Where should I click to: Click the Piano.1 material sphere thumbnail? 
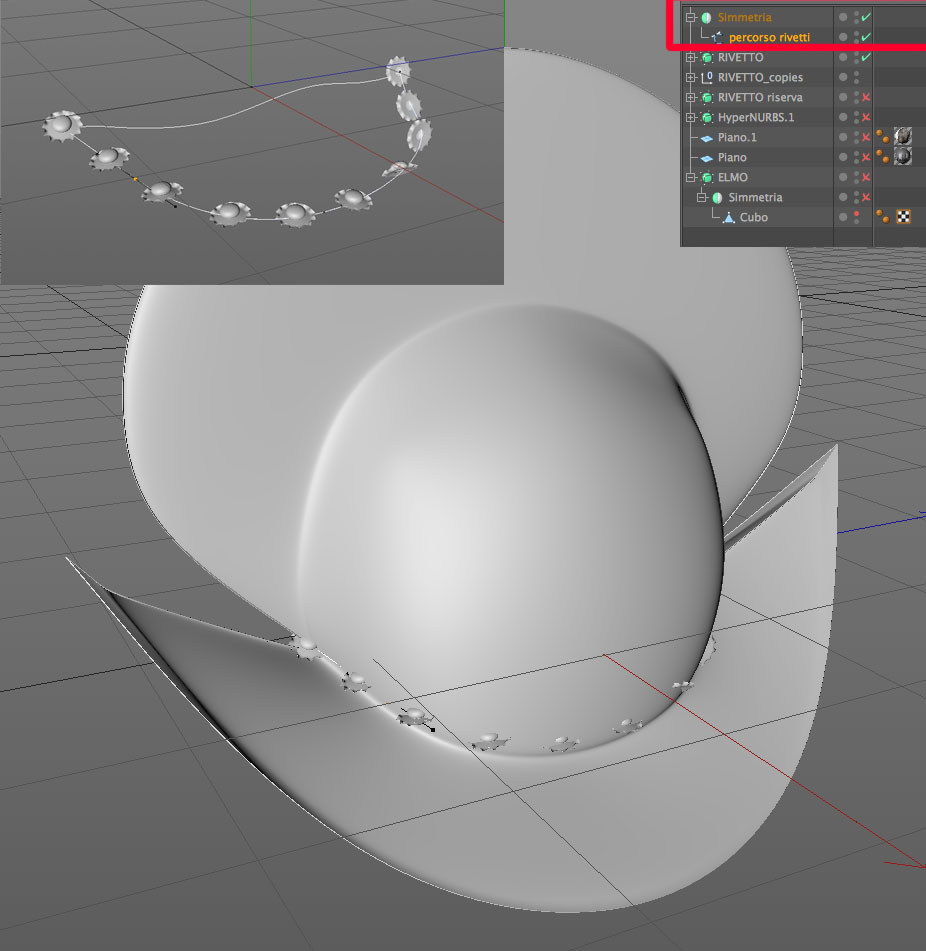pos(902,136)
